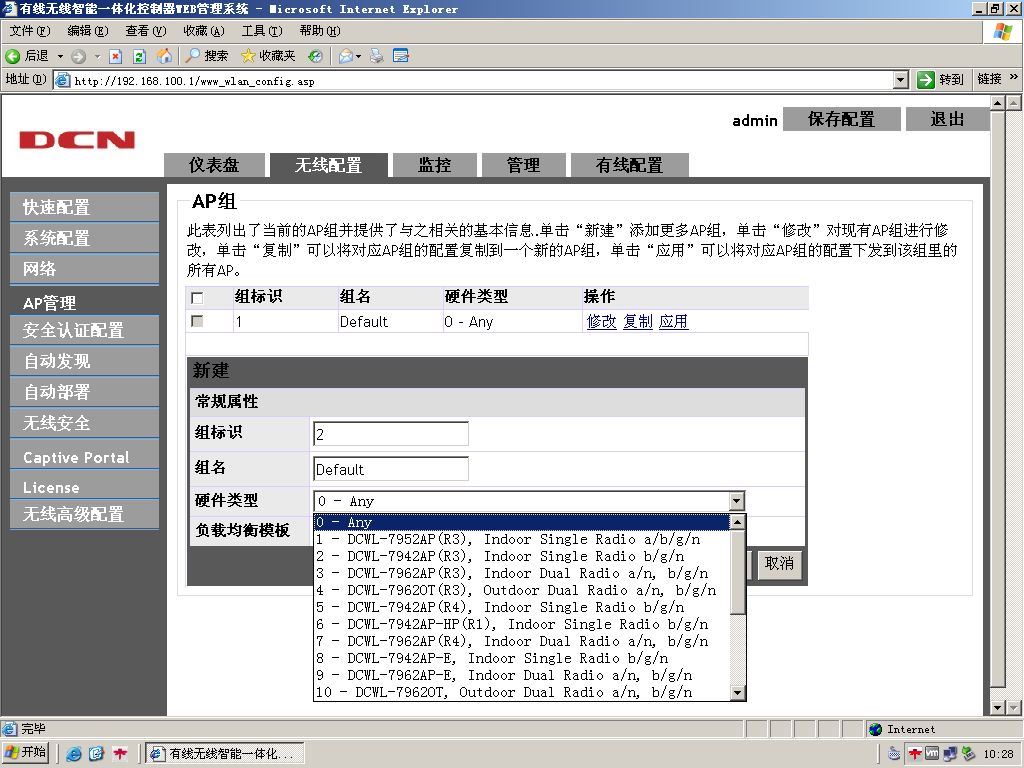Click the hardware list scrollbar down arrow

tap(737, 693)
